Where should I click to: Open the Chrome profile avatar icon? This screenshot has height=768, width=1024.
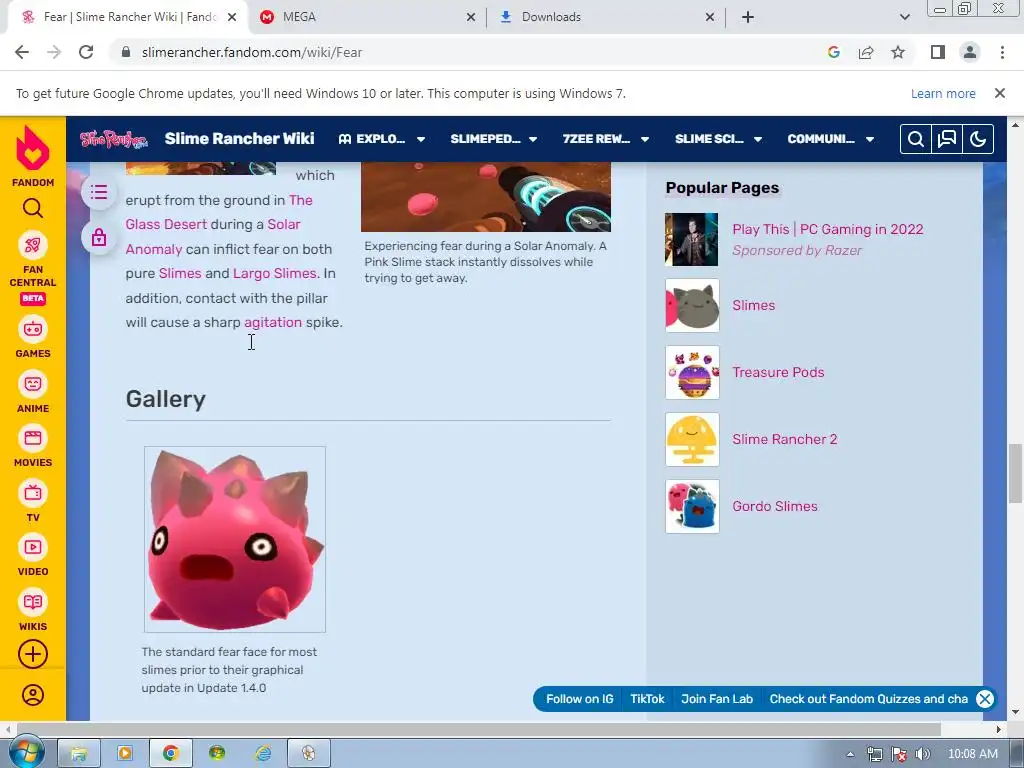click(x=970, y=52)
